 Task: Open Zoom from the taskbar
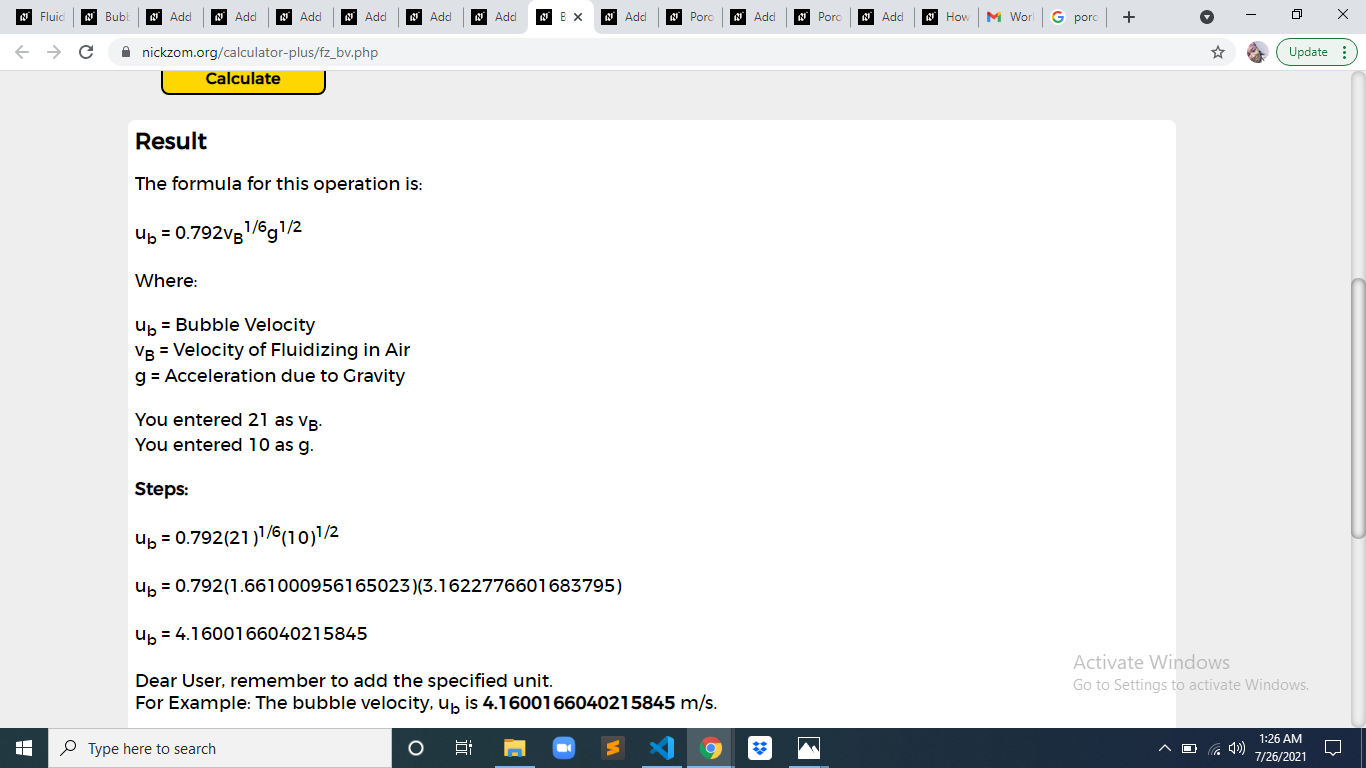tap(563, 748)
